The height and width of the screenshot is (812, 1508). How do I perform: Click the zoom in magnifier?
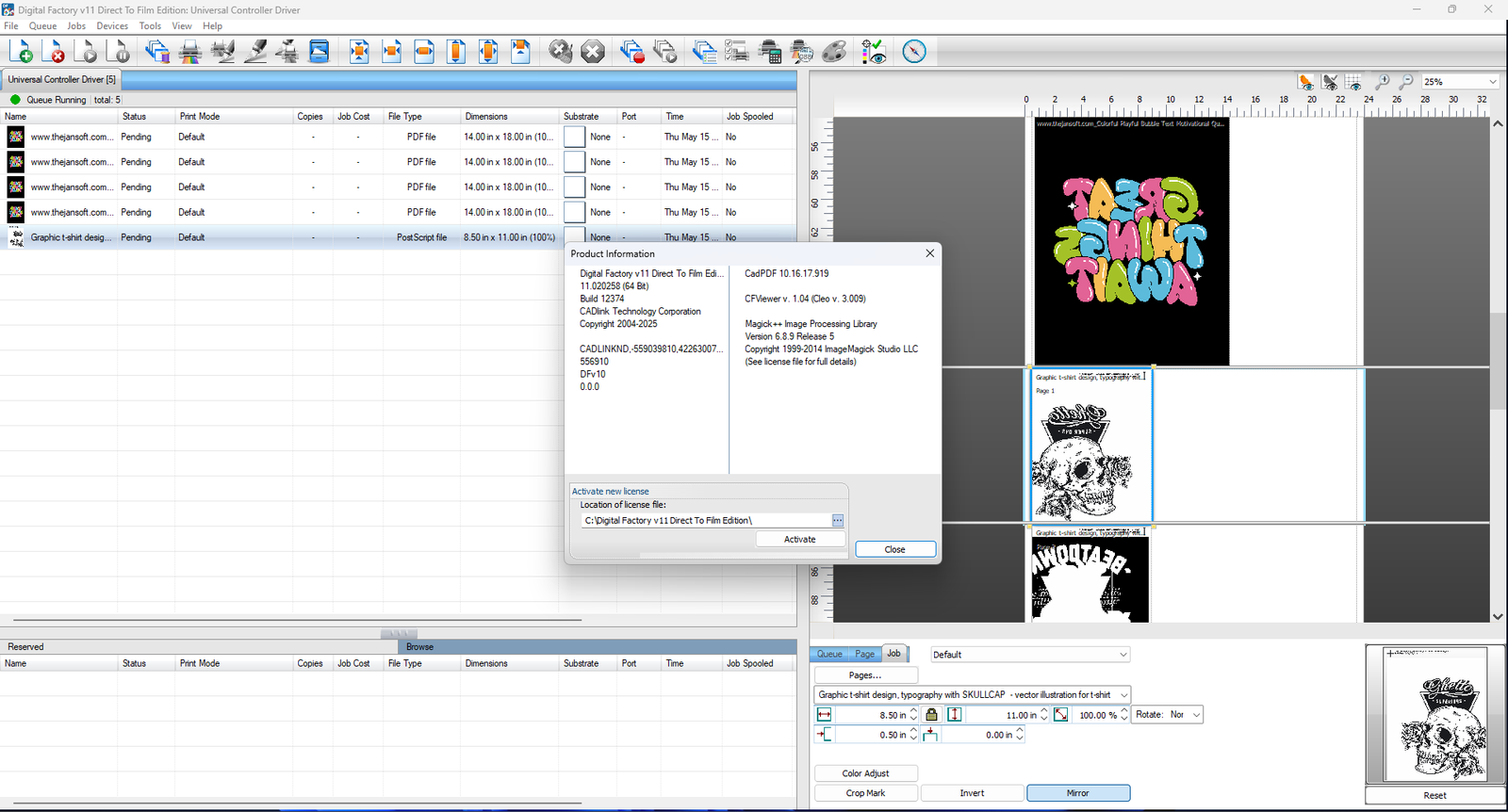[x=1382, y=82]
